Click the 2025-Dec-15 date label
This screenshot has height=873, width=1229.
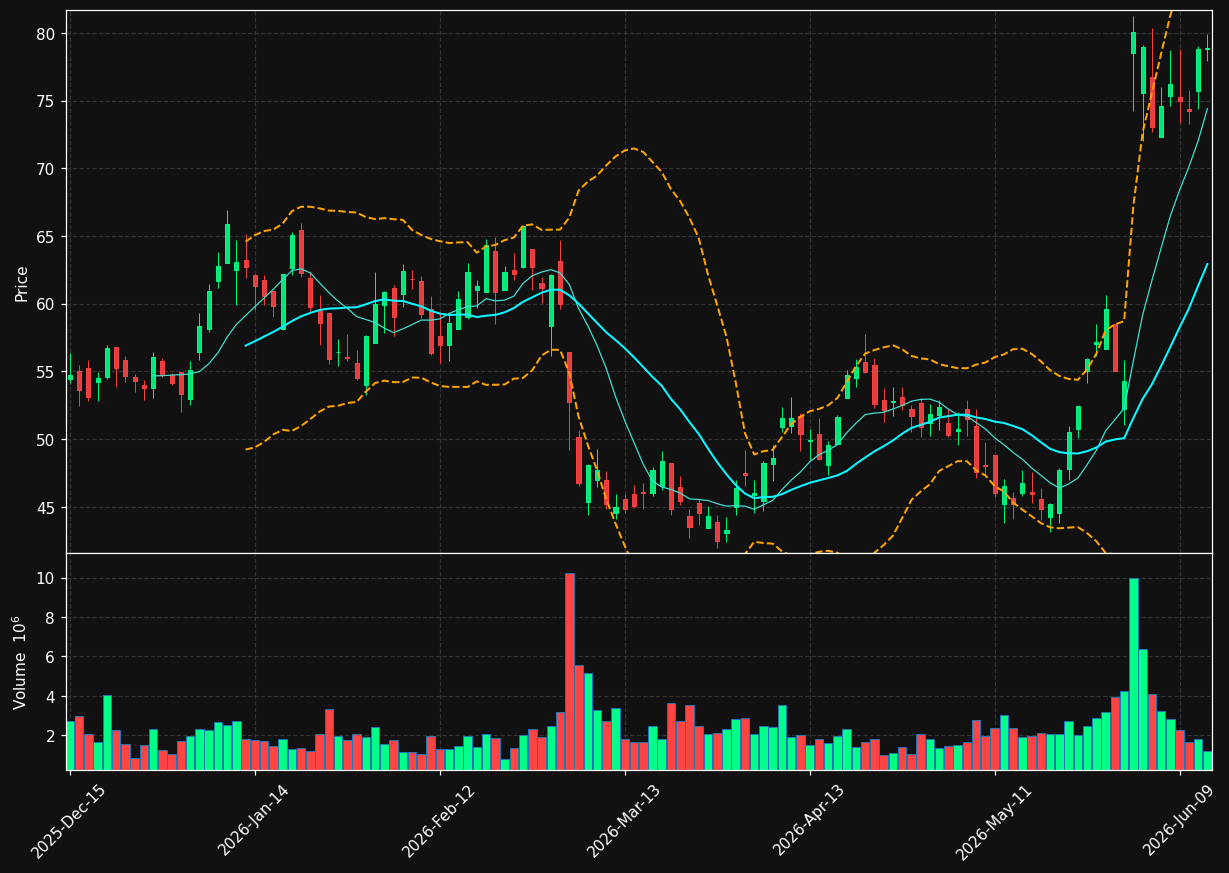click(x=69, y=821)
